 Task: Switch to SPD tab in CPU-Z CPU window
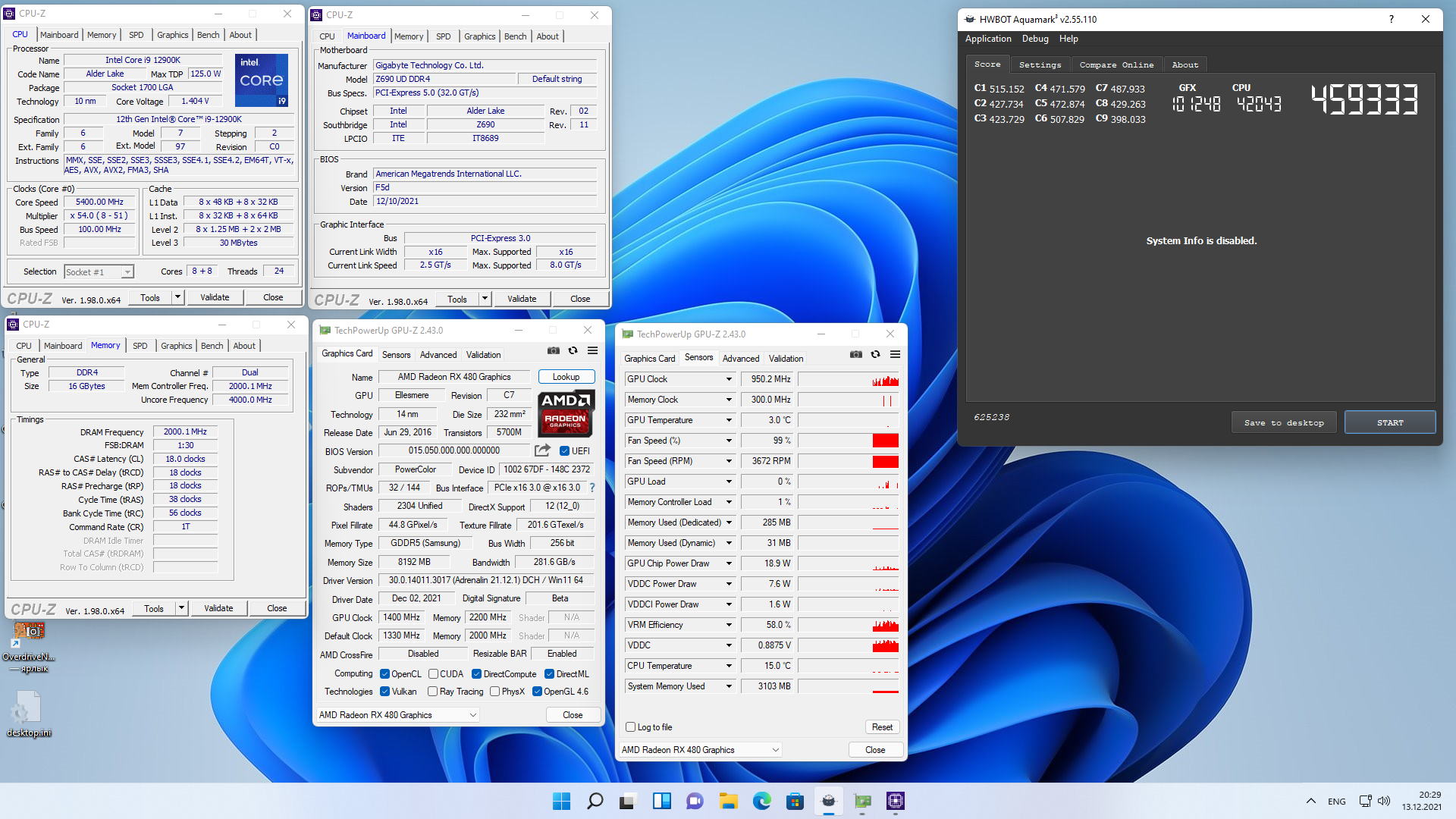(136, 34)
